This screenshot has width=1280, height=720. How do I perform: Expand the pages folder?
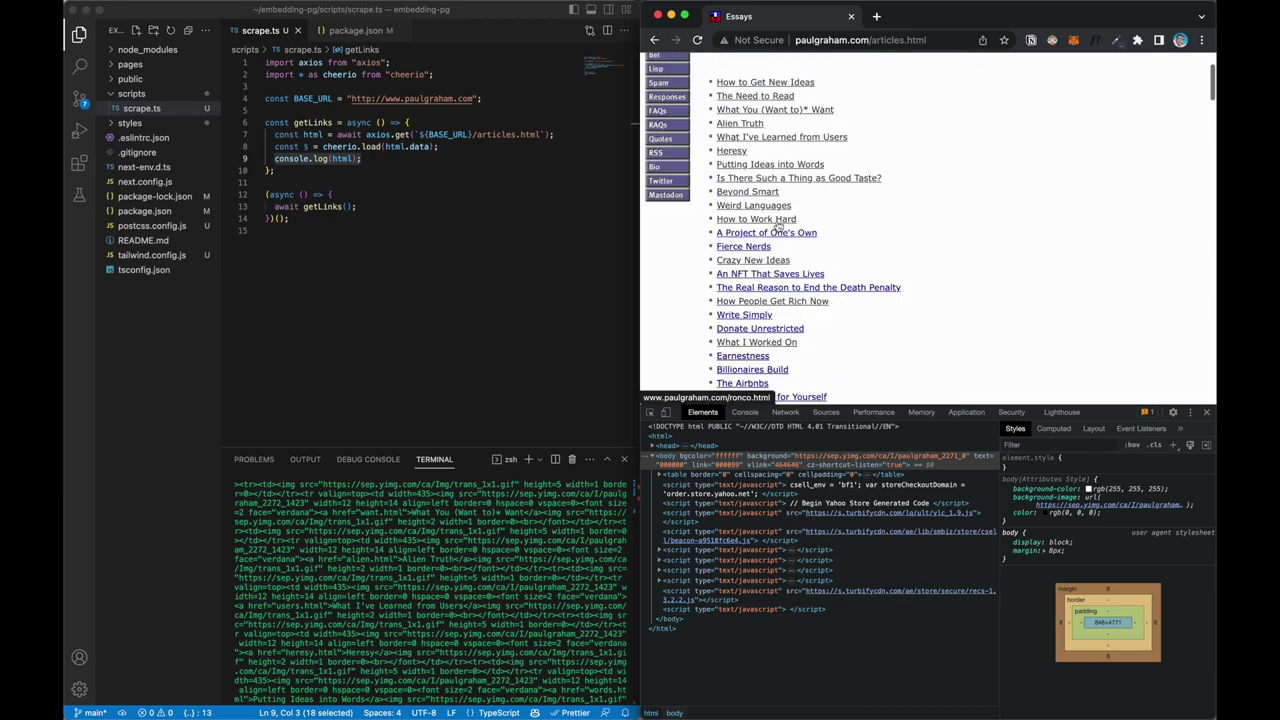(130, 64)
